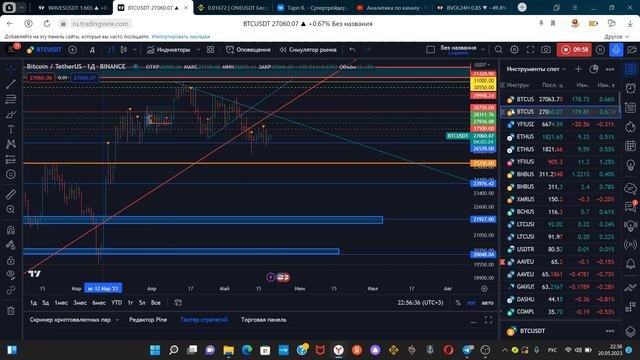
Task: Open the chart patterns tool
Action: 11,144
